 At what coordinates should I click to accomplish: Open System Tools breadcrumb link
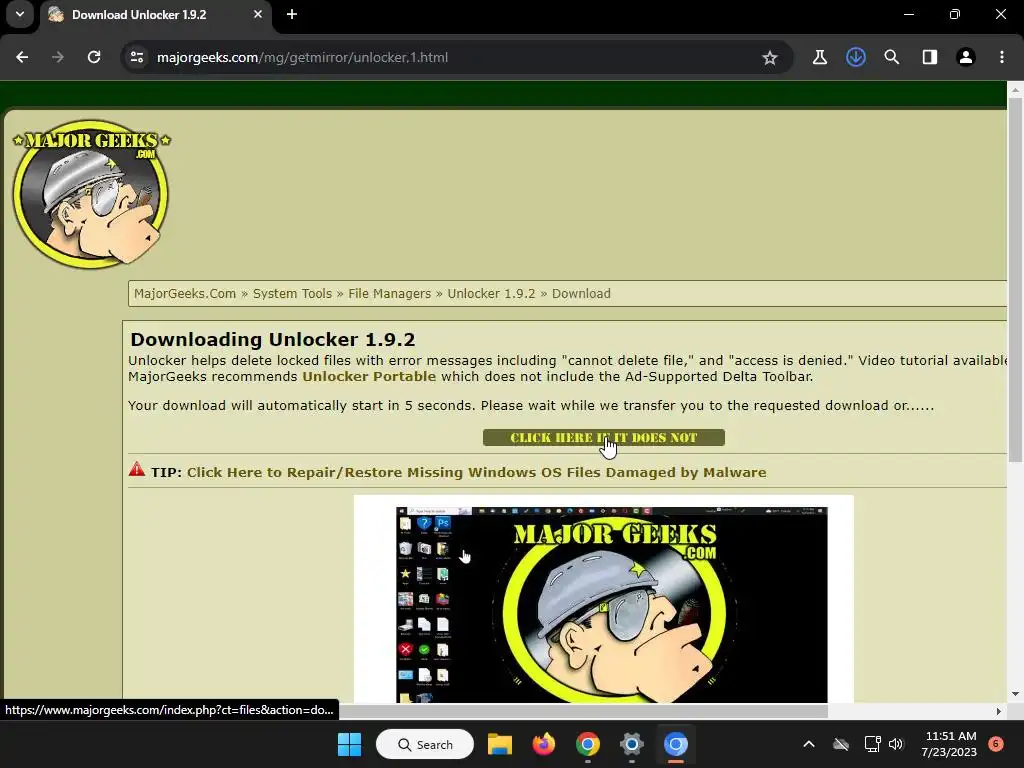coord(292,294)
